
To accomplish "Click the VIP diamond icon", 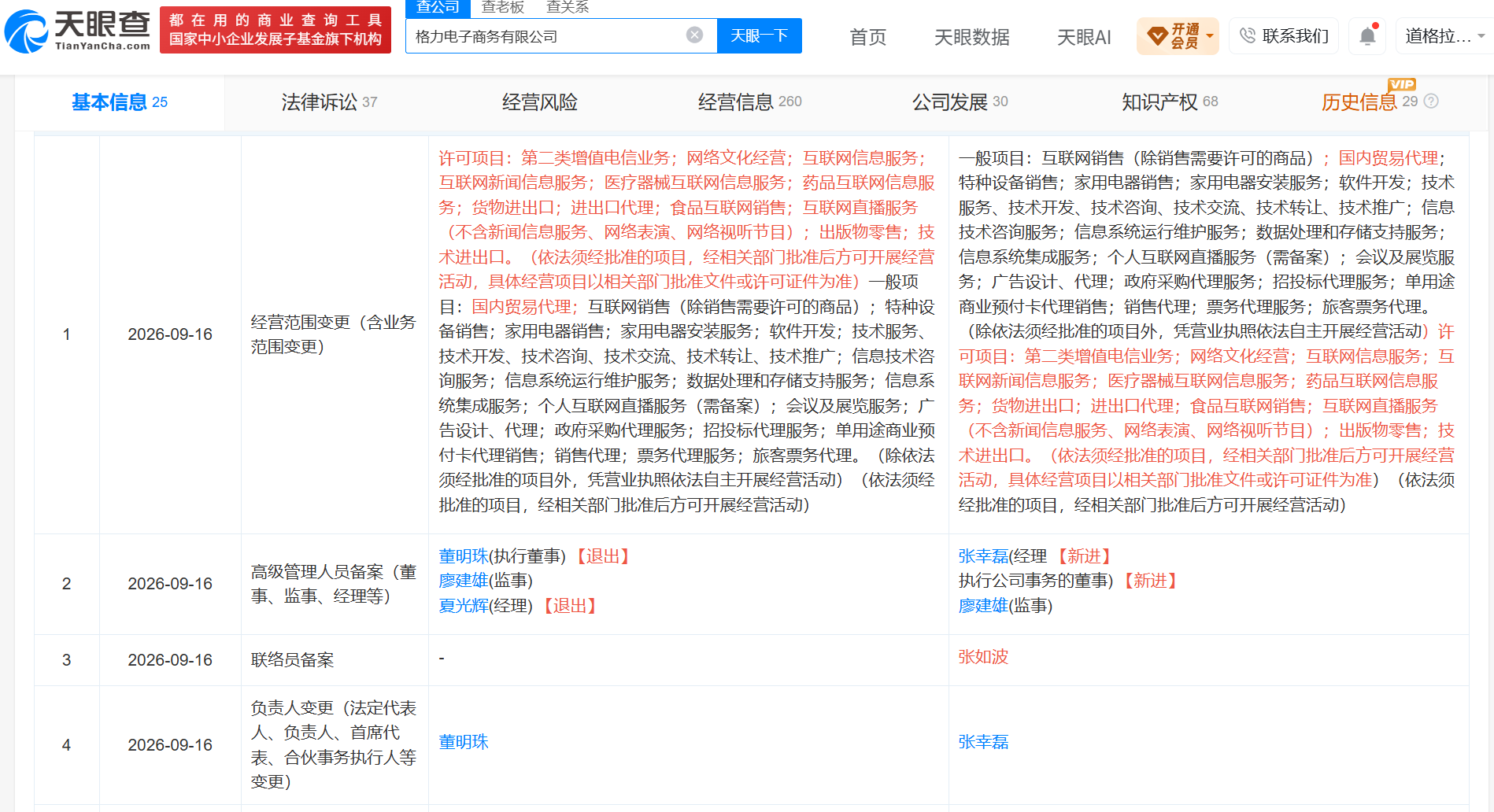I will click(1157, 36).
